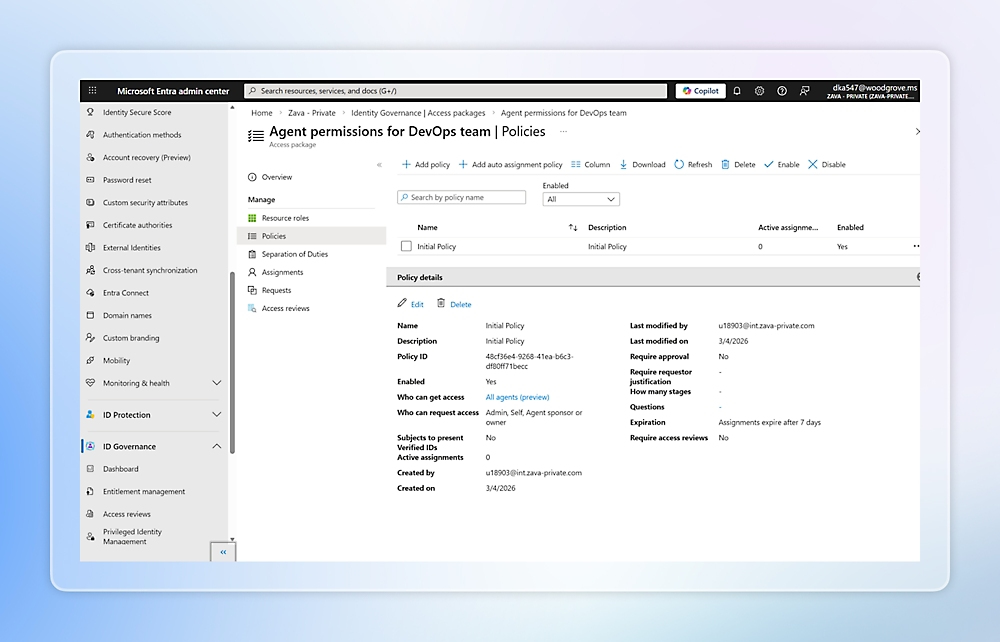Image resolution: width=1000 pixels, height=642 pixels.
Task: Check the Initial Policy row checkbox
Action: click(x=406, y=246)
